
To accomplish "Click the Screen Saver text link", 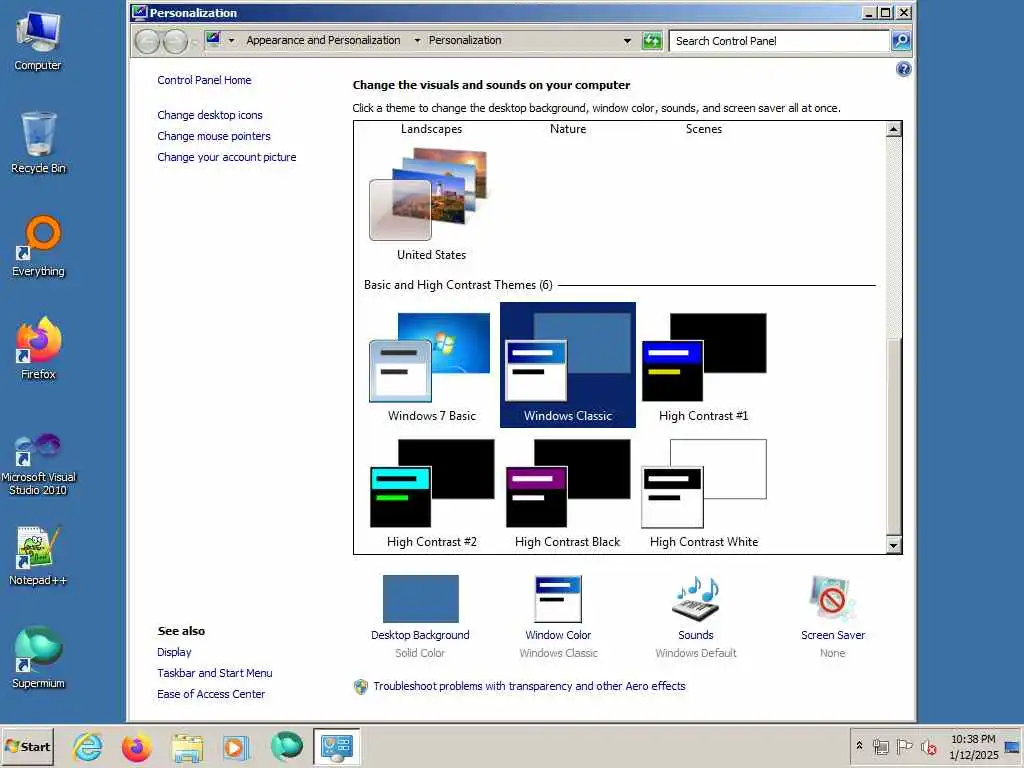I will [x=833, y=635].
